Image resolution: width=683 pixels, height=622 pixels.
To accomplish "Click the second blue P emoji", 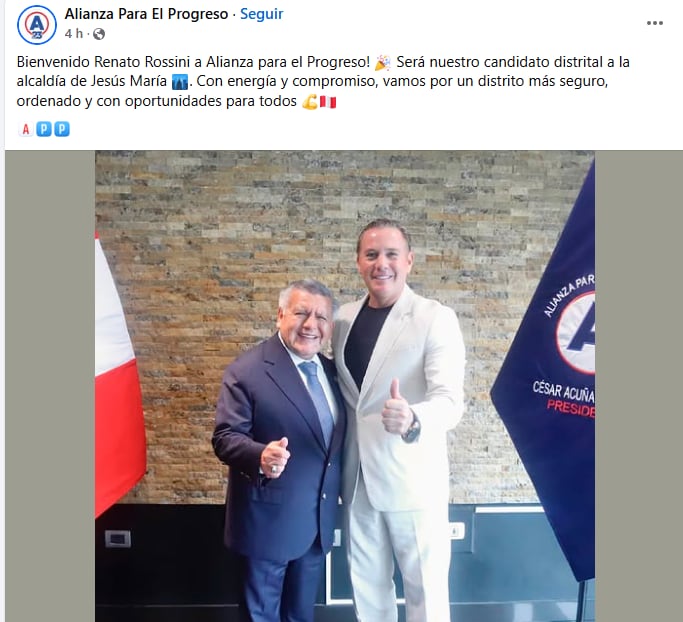I will coord(62,129).
